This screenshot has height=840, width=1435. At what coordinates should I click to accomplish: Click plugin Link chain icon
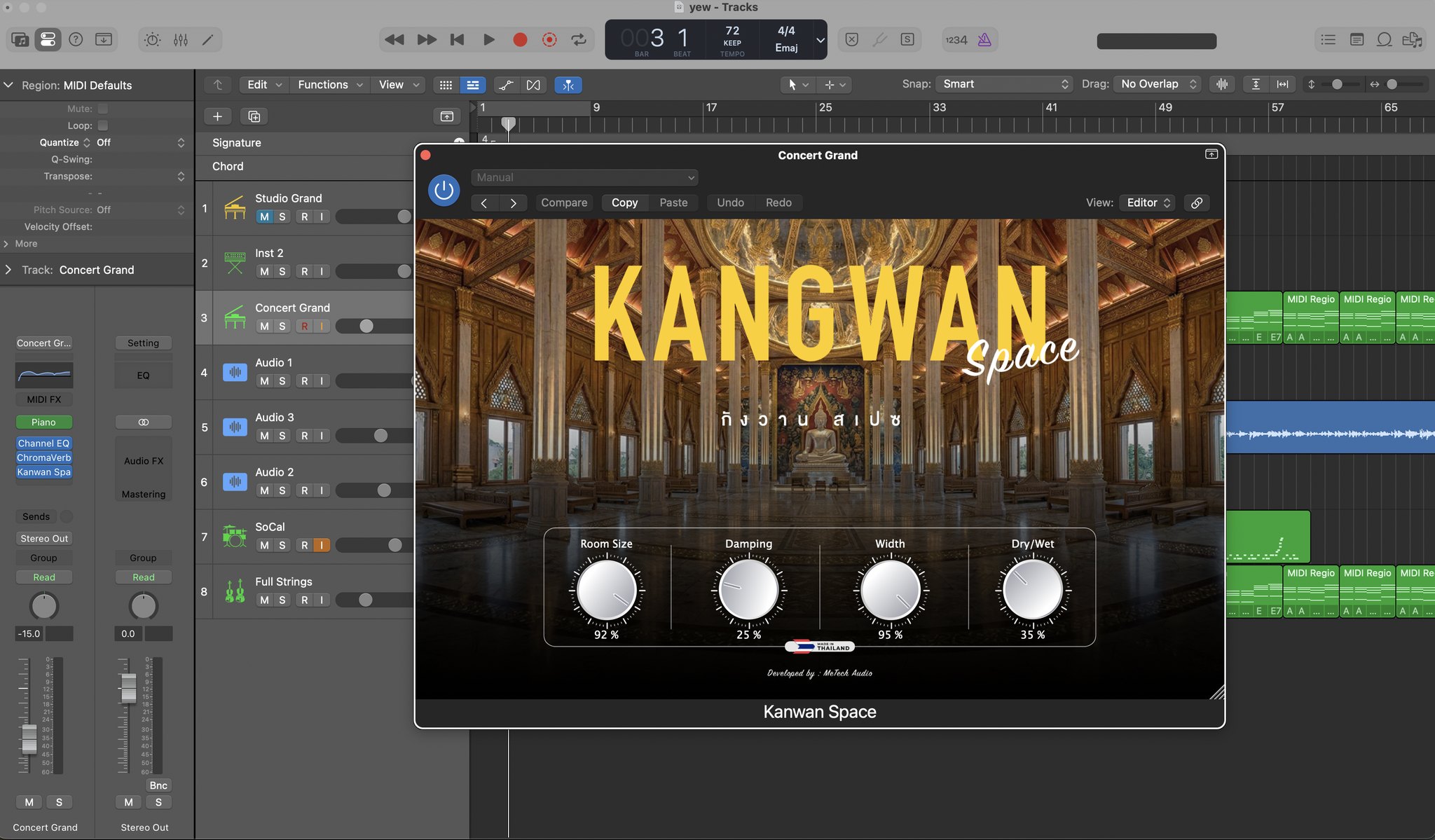click(x=1197, y=202)
